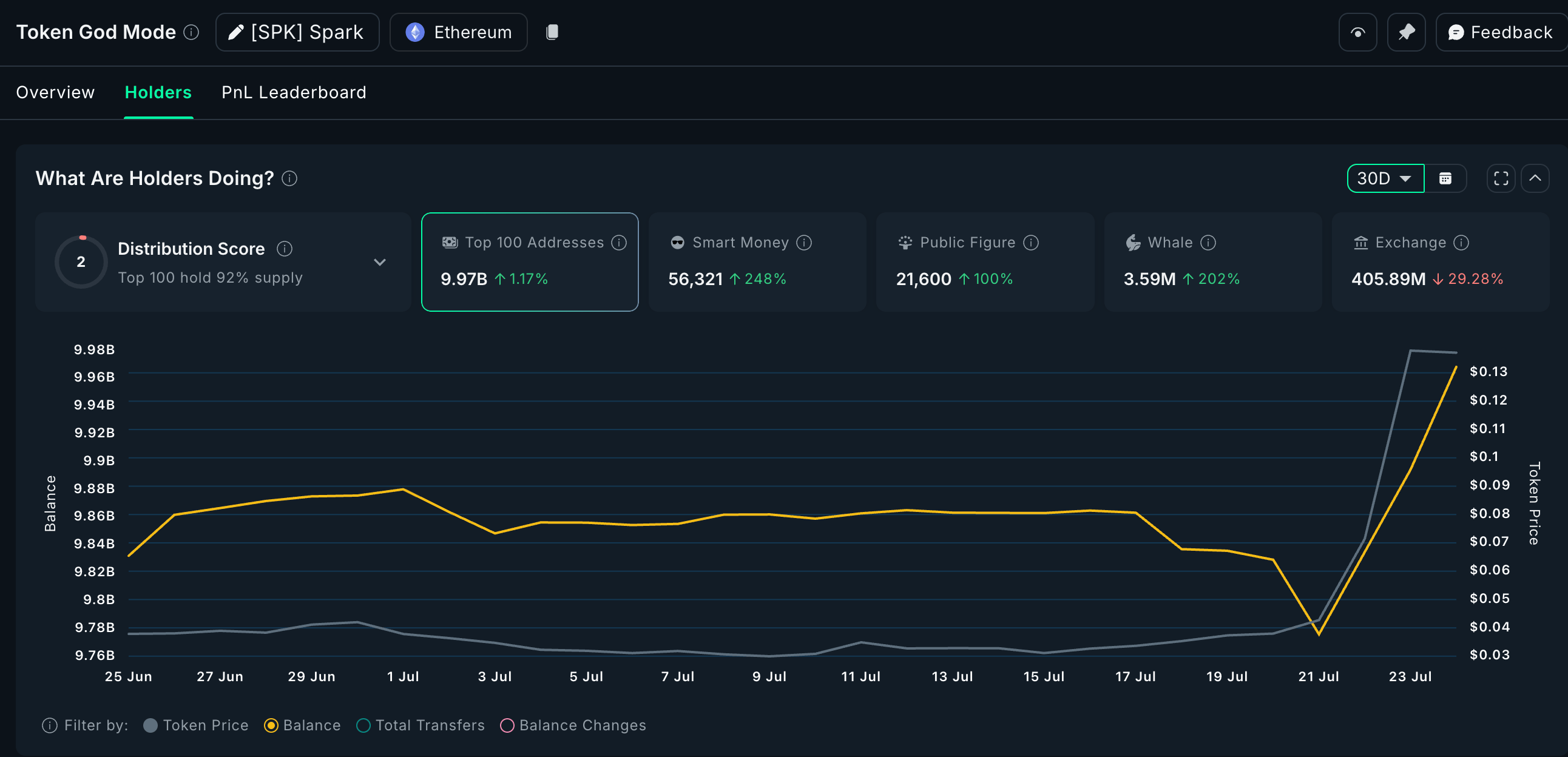Click the info icon beside What Are Holders Doing?
Viewport: 1568px width, 757px height.
click(x=289, y=178)
